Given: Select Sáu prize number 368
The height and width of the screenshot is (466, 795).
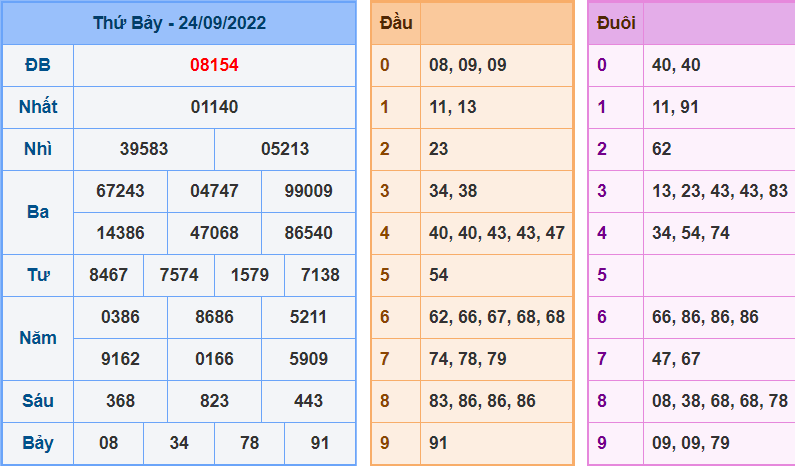Looking at the screenshot, I should pos(121,402).
